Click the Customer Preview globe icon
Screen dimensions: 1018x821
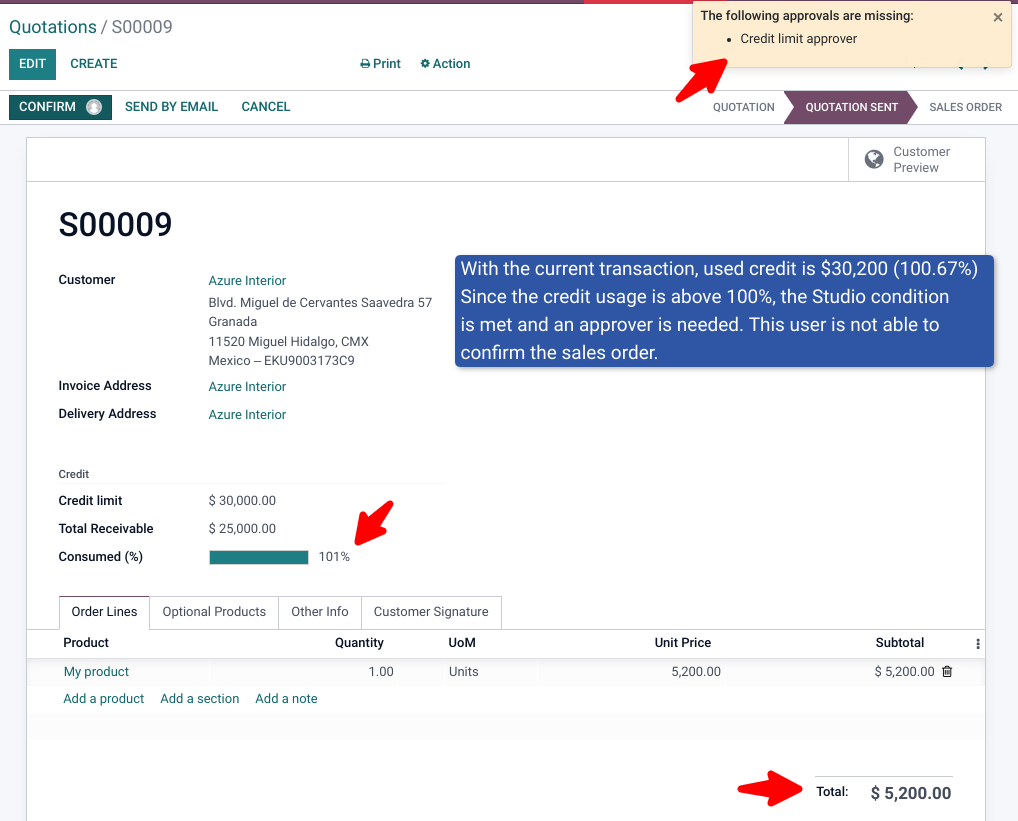pyautogui.click(x=872, y=159)
